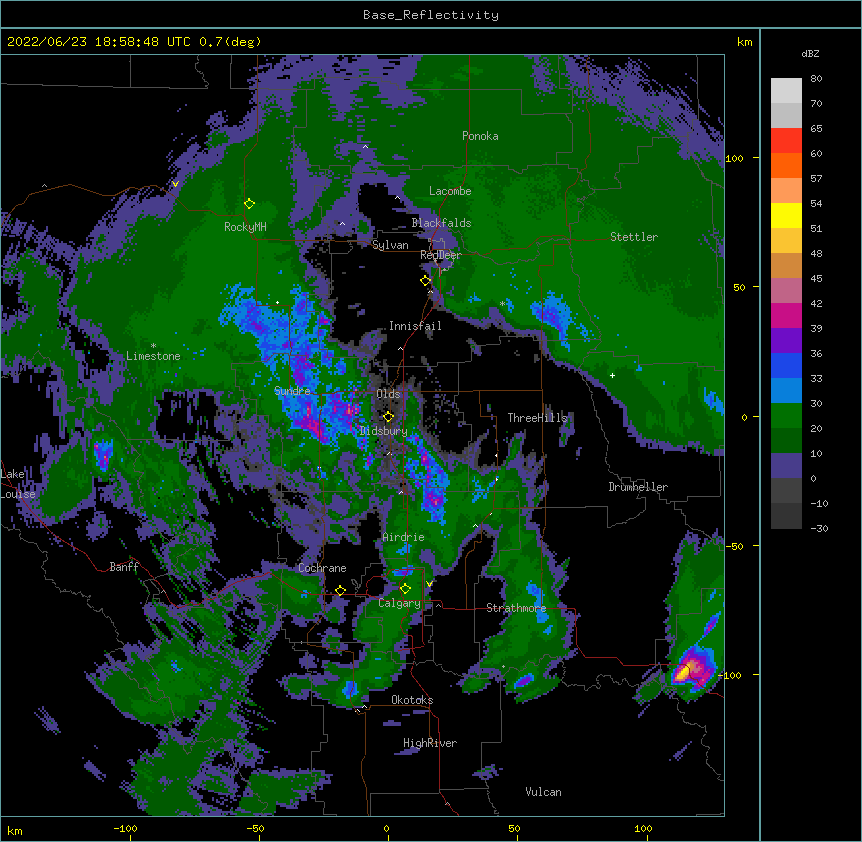
Task: Click the Lacombe city label
Action: click(450, 191)
